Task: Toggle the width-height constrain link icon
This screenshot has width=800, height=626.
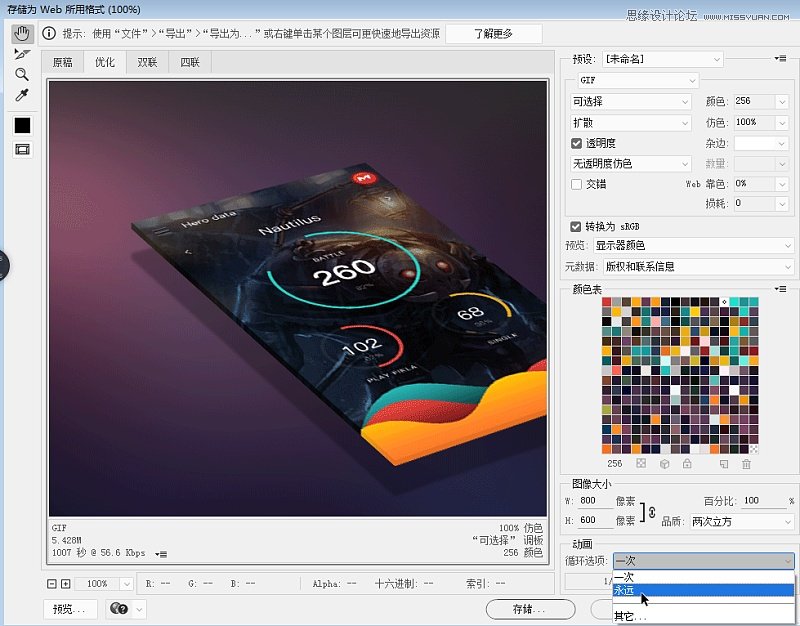Action: (652, 512)
